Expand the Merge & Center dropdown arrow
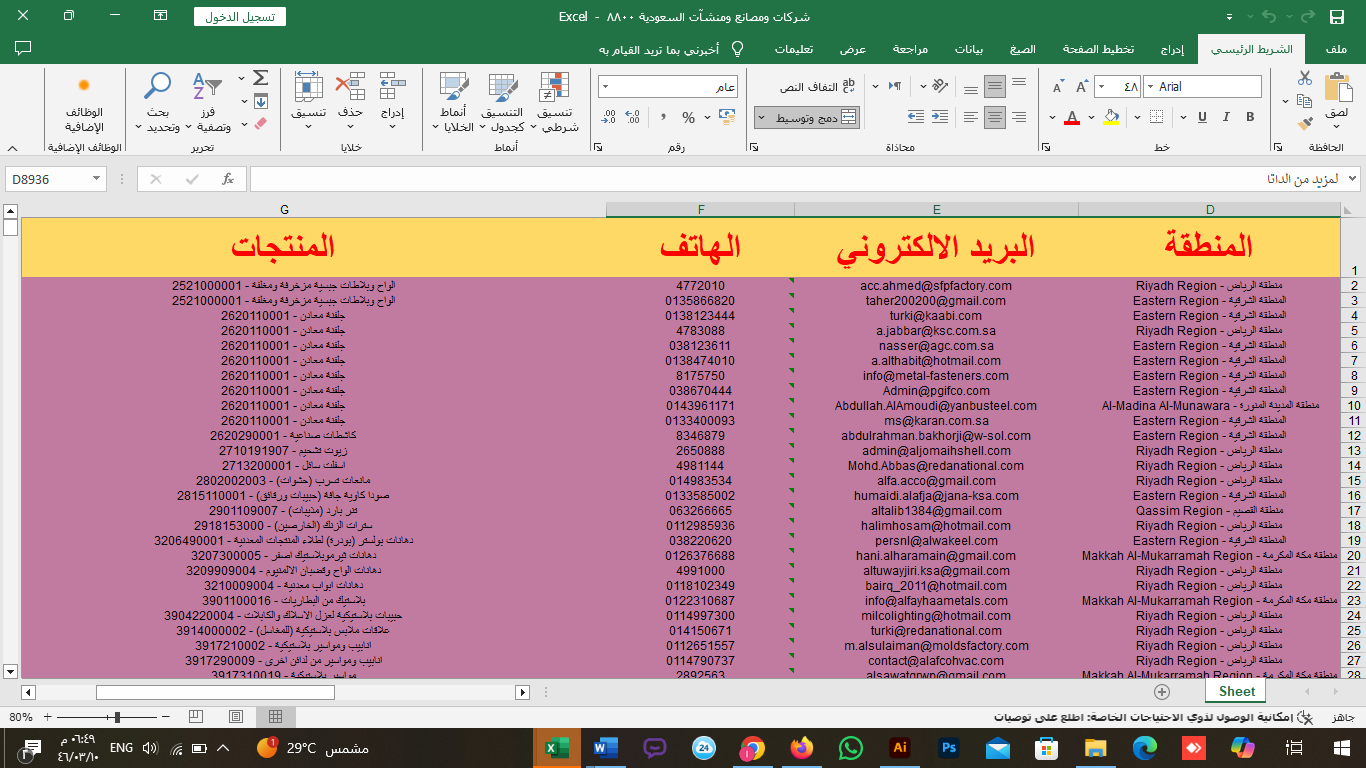 (762, 118)
